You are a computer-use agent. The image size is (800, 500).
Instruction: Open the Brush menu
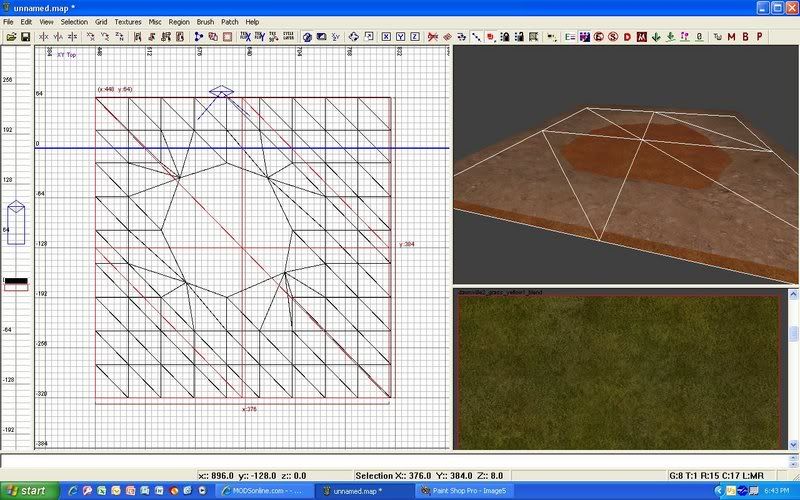205,21
